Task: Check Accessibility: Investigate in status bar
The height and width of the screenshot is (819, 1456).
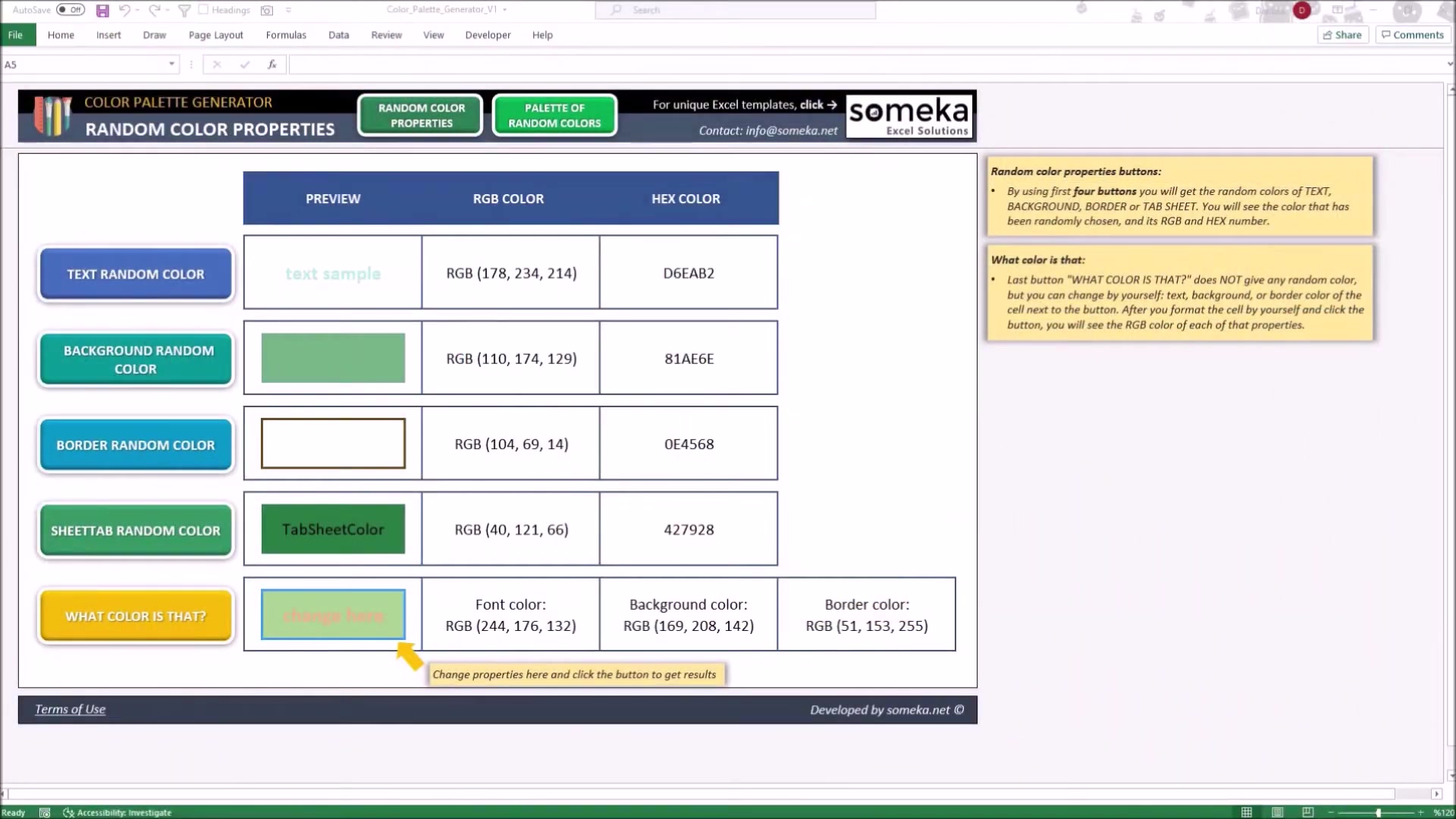Action: [x=118, y=812]
